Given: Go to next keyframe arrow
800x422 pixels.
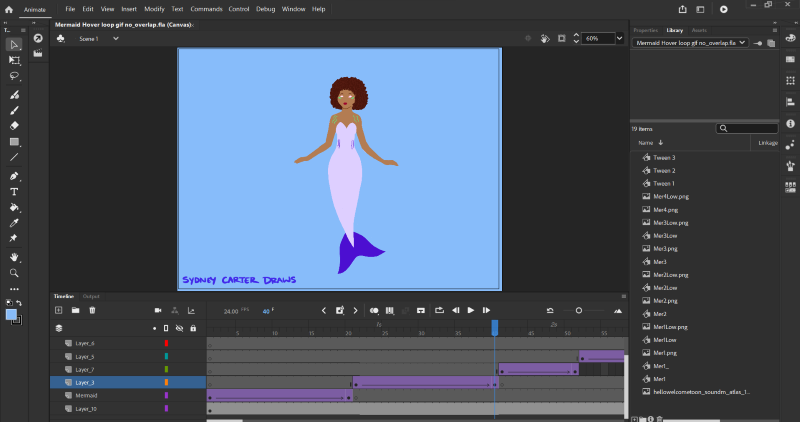Looking at the screenshot, I should (x=356, y=310).
